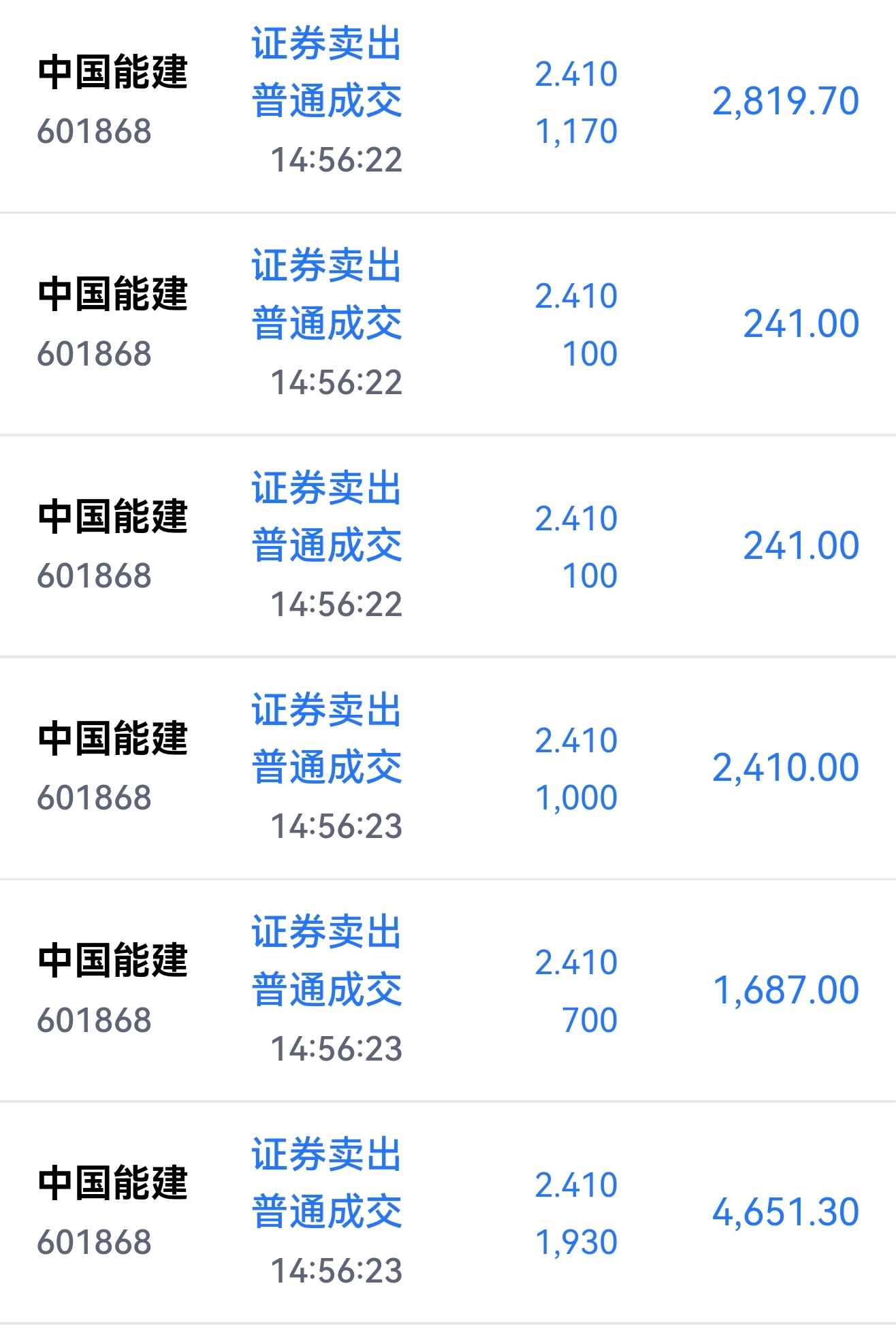Tap stock code 601868 in the first row
Viewport: 896px width, 1337px height.
(94, 131)
